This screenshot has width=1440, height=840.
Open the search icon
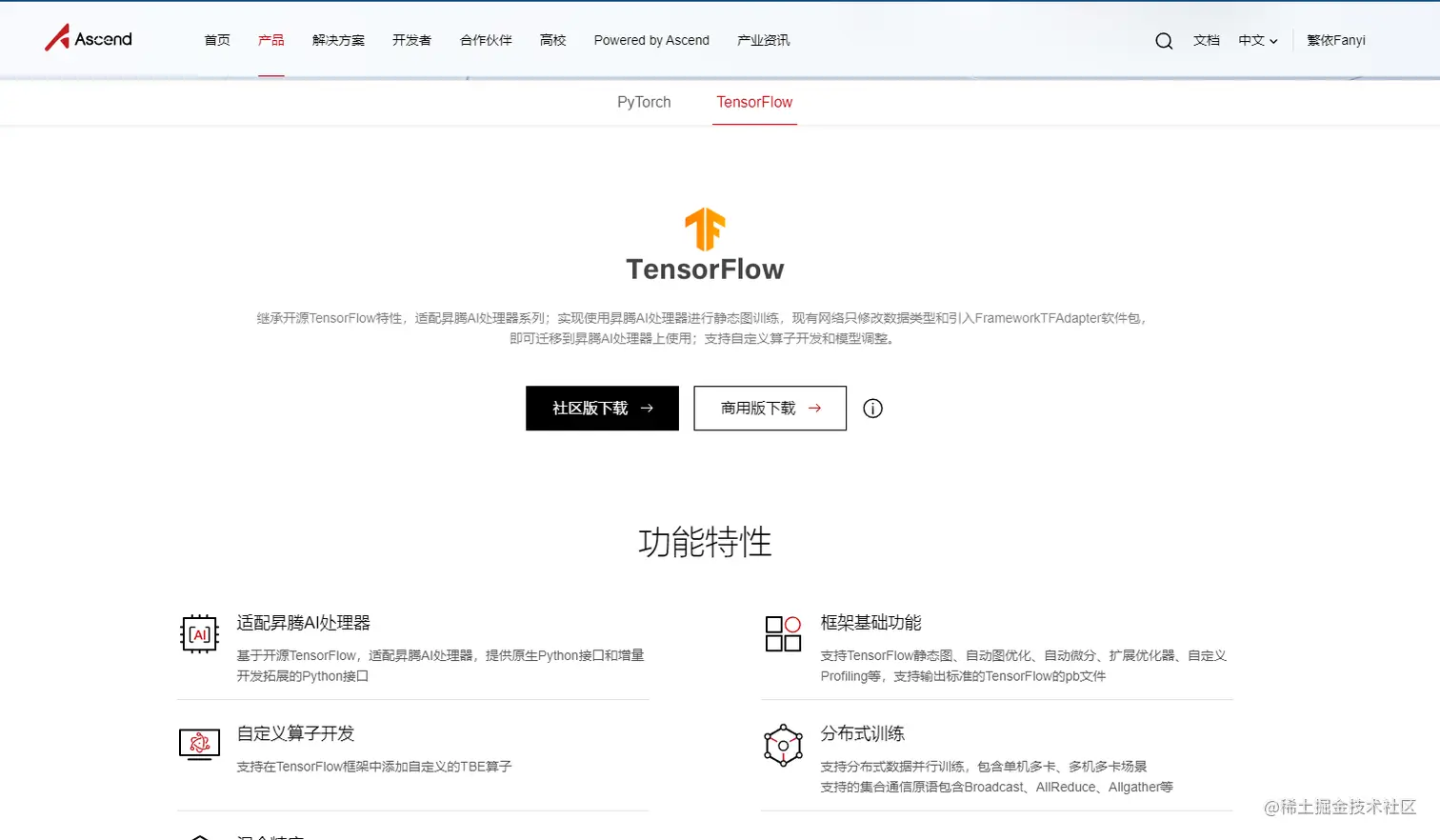(x=1163, y=41)
